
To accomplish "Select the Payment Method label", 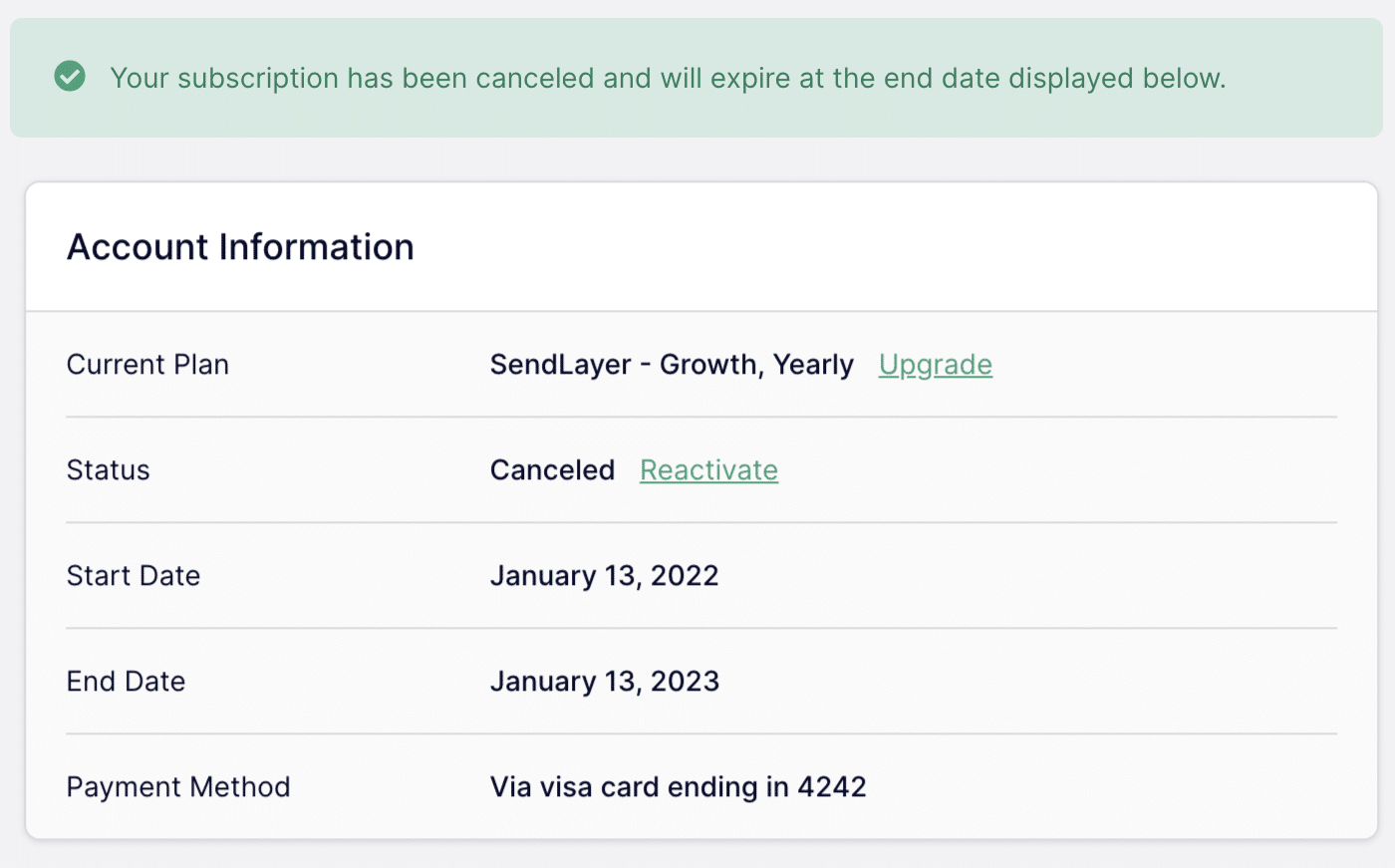I will click(x=177, y=786).
